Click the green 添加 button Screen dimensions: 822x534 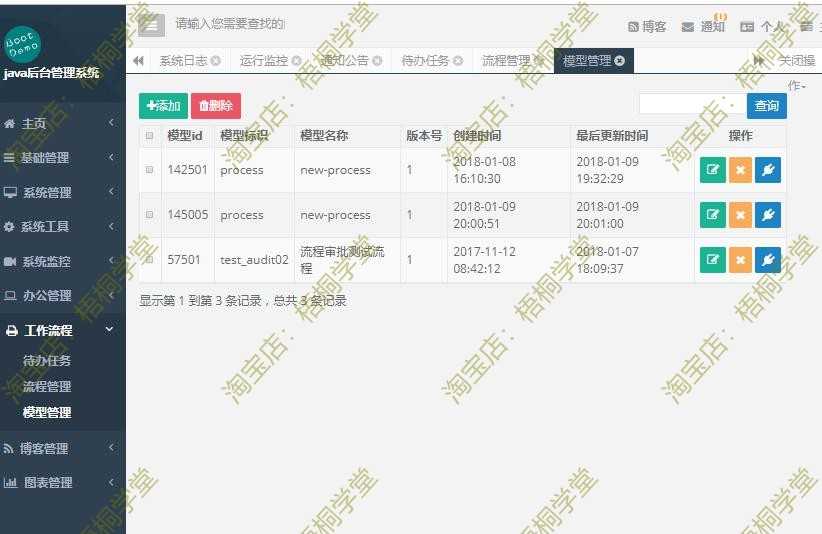pyautogui.click(x=163, y=106)
